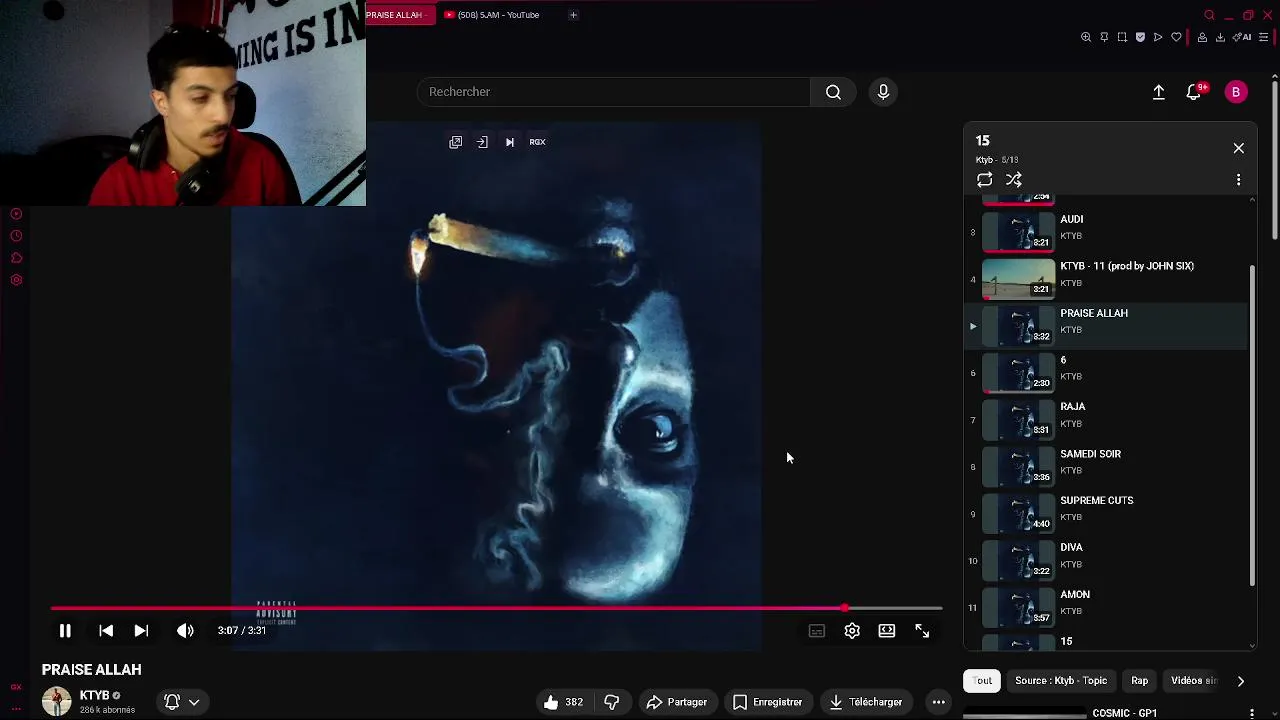Screen dimensions: 1280x720
Task: Click the search magnifier button
Action: pos(833,92)
